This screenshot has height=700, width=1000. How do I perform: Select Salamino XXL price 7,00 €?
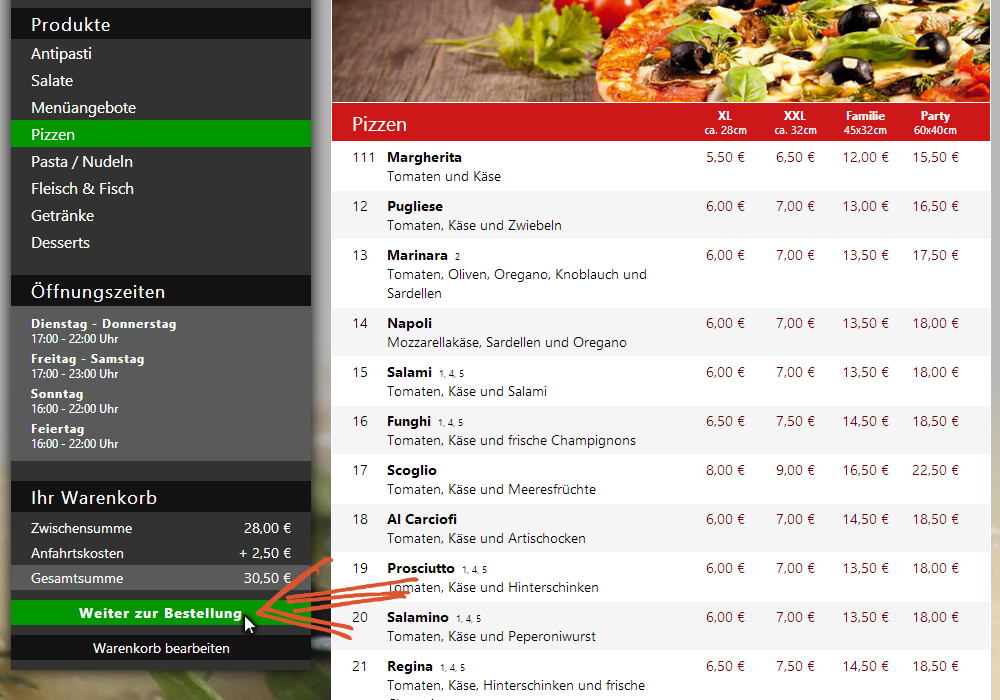coord(795,618)
